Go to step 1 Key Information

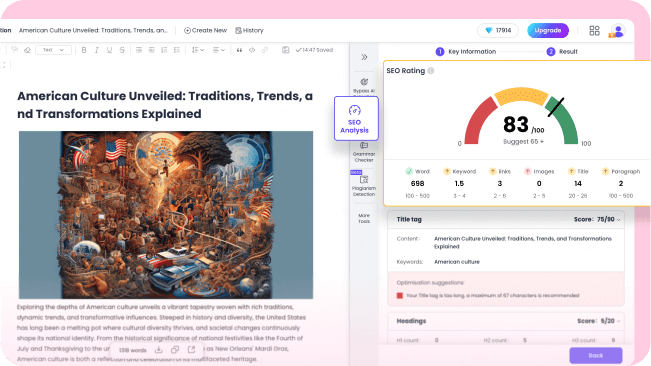pos(465,51)
